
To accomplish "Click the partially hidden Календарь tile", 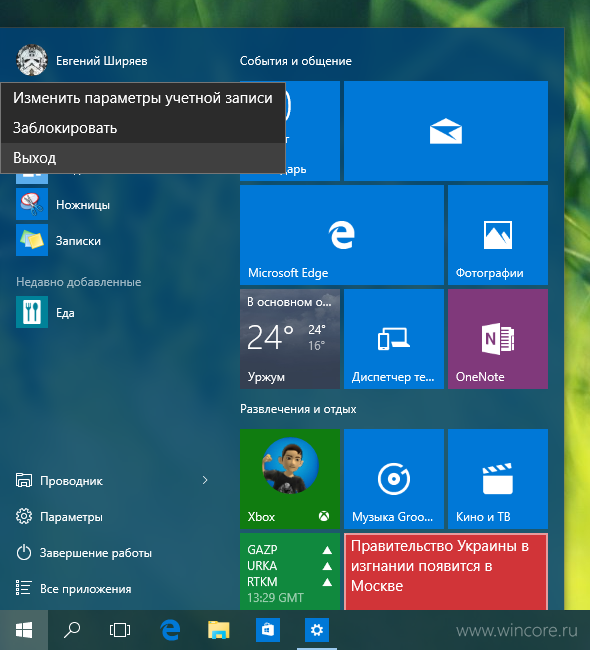I will [x=313, y=131].
